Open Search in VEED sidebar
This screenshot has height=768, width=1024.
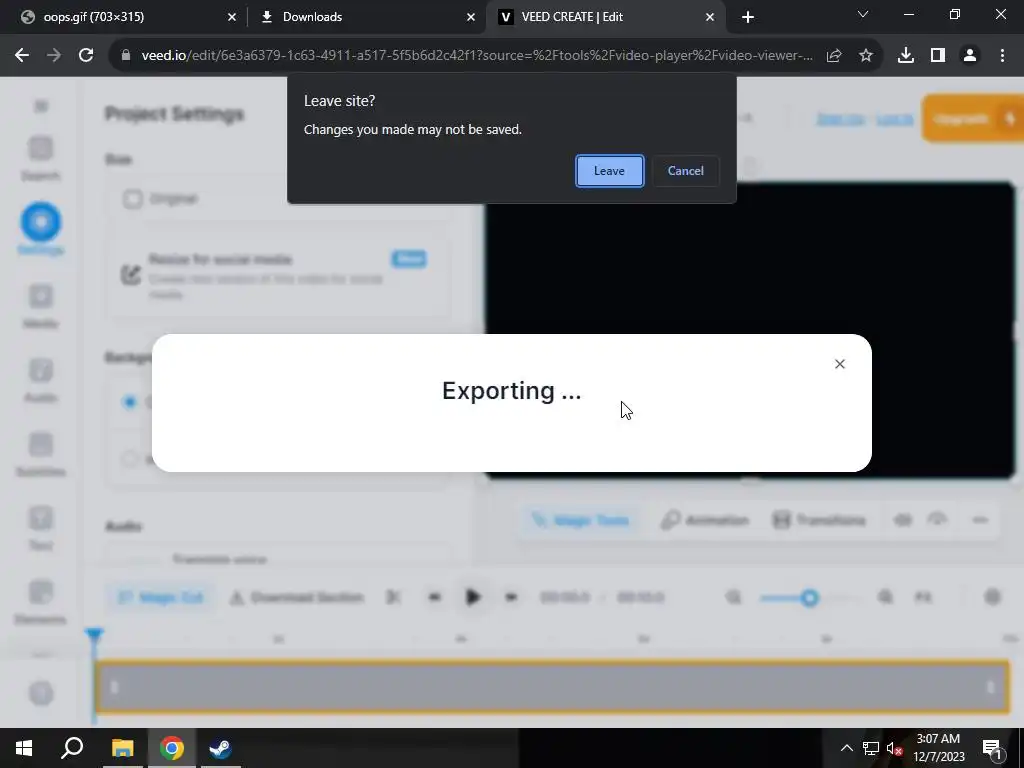pyautogui.click(x=40, y=157)
